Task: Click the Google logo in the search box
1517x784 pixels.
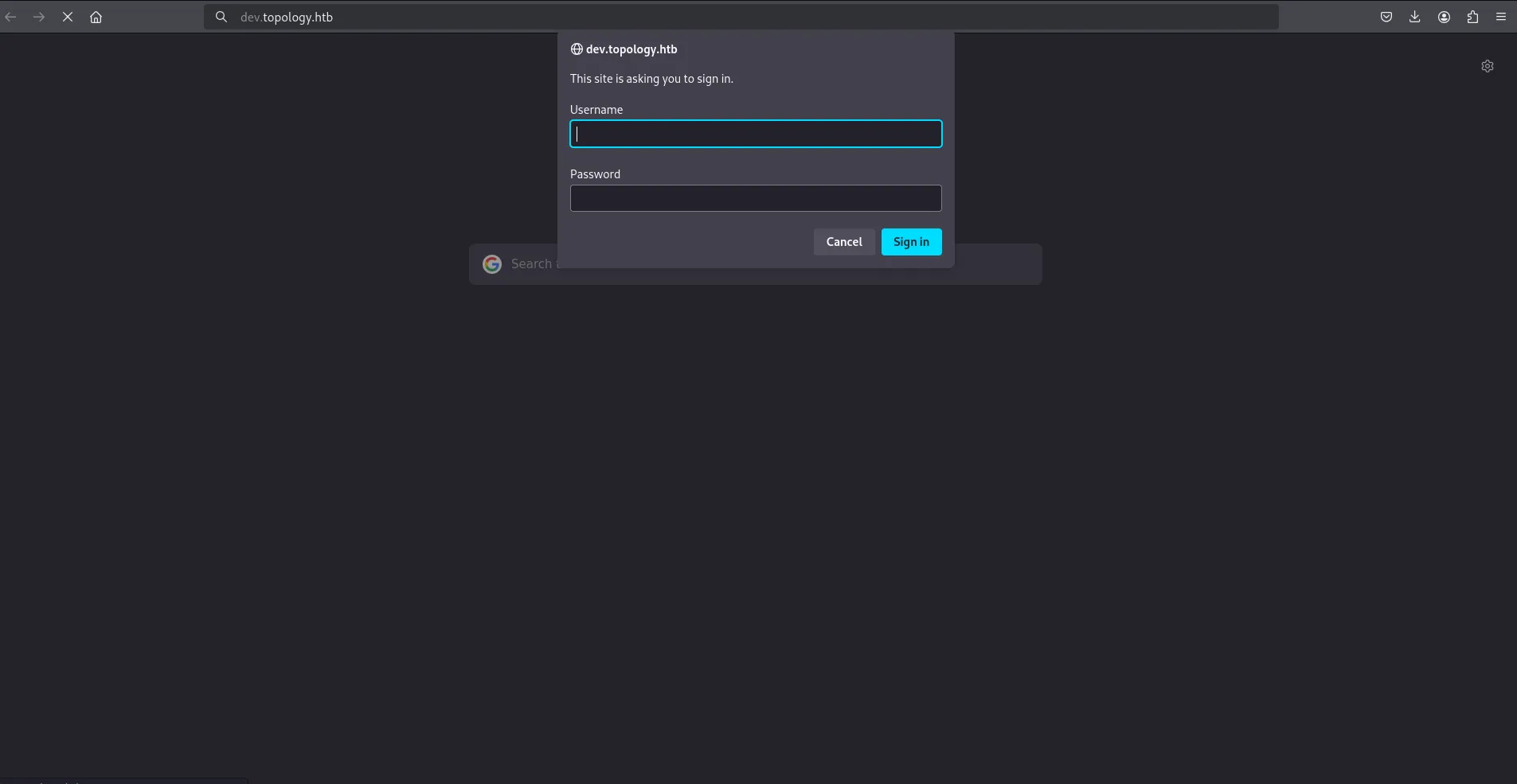Action: (x=492, y=263)
